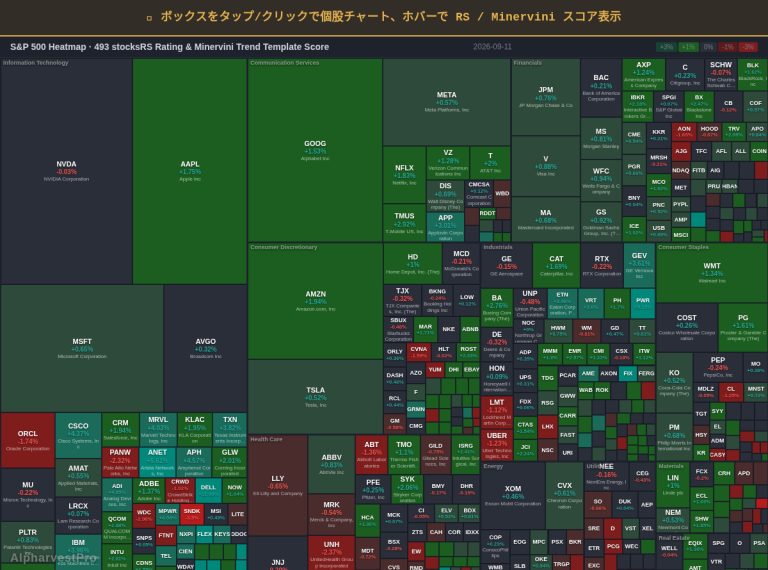Screen dimensions: 768x570
Task: Open the GOOG Alphabet tile
Action: [x=315, y=150]
